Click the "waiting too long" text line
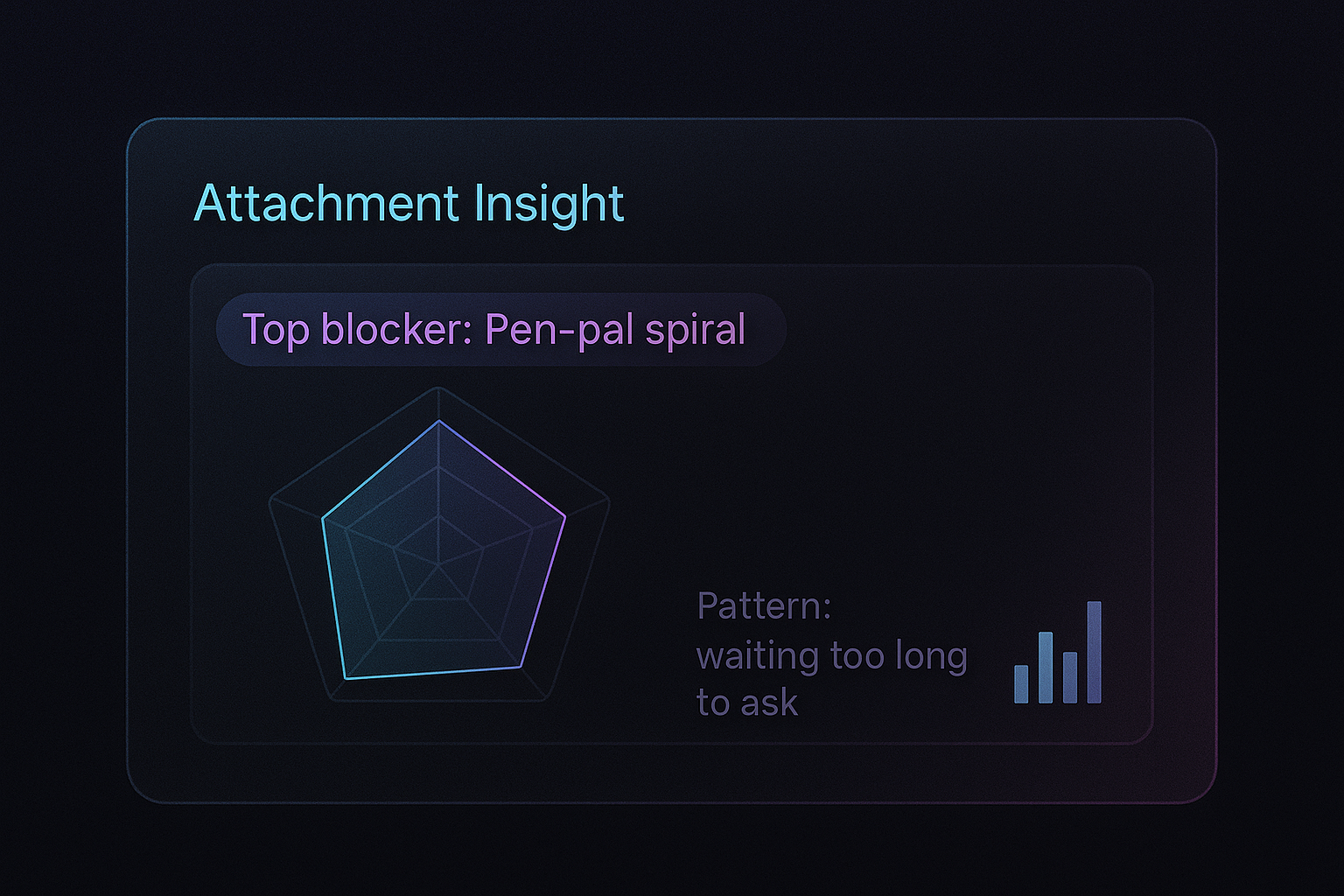Screen dimensions: 1344x896 tap(831, 655)
